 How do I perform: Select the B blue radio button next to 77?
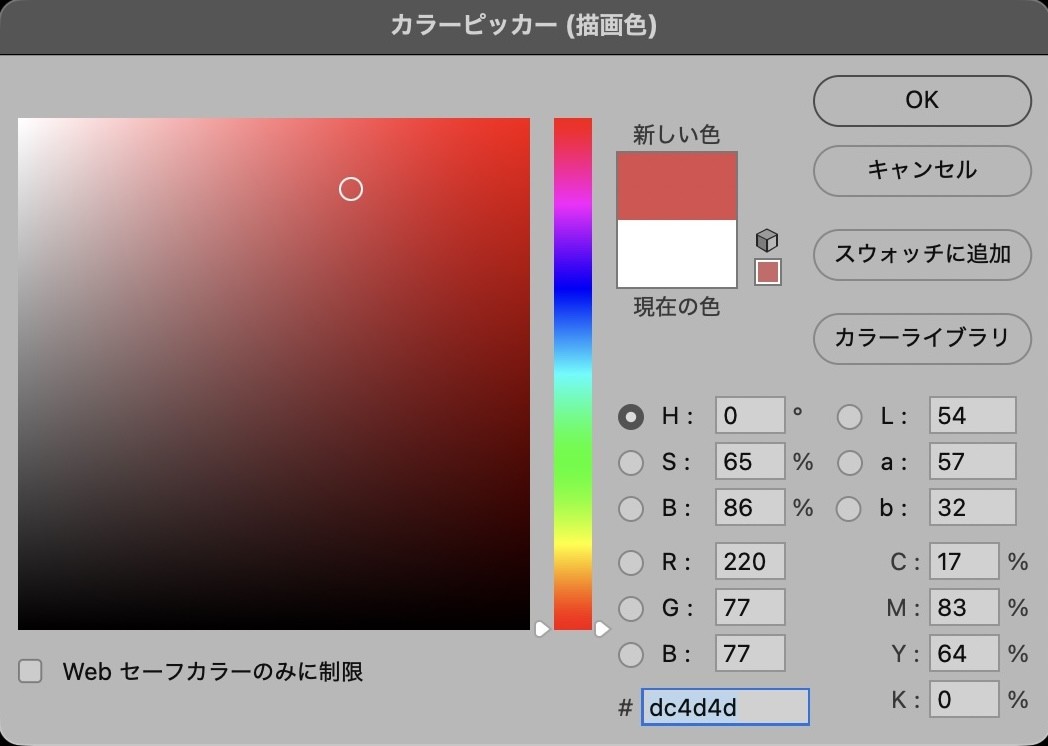coord(630,654)
